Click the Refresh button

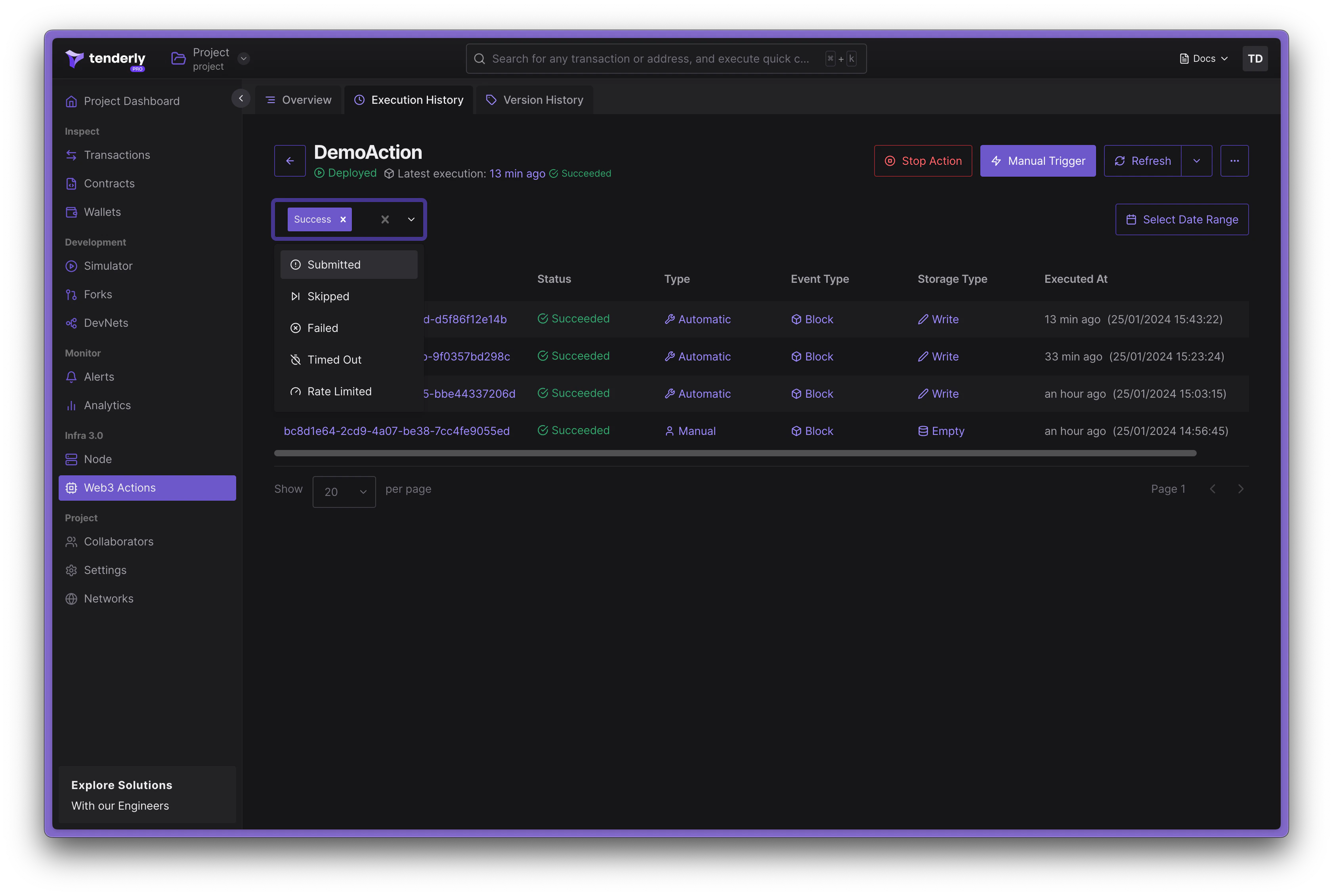[1142, 160]
